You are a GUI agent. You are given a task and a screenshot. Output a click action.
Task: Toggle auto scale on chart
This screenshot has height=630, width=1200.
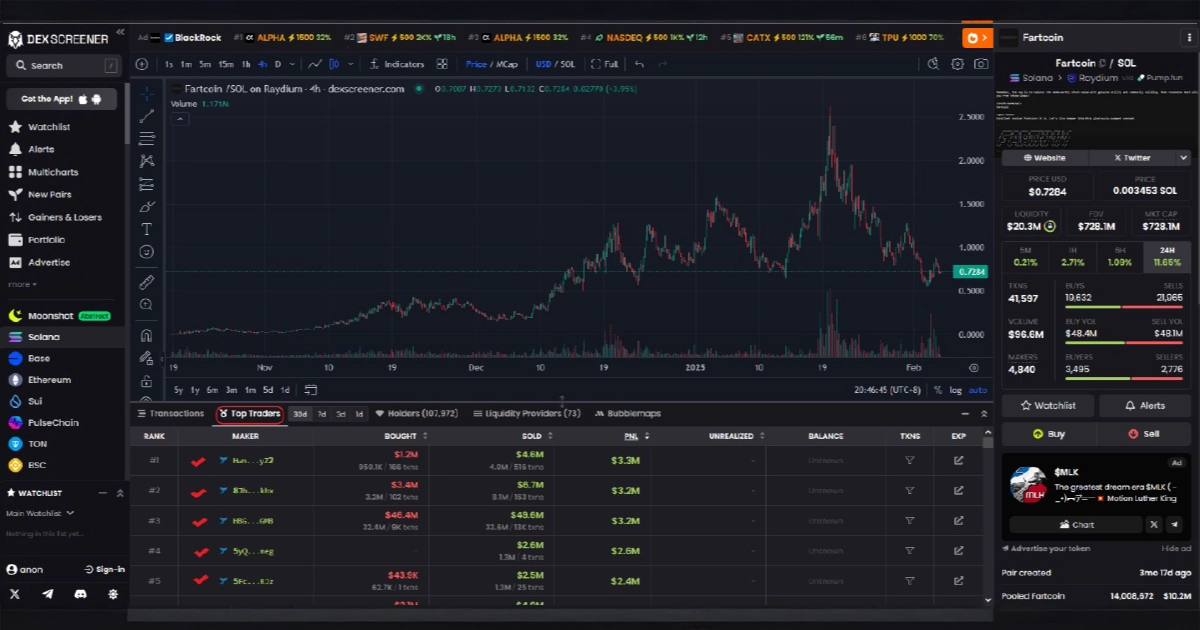[x=978, y=390]
